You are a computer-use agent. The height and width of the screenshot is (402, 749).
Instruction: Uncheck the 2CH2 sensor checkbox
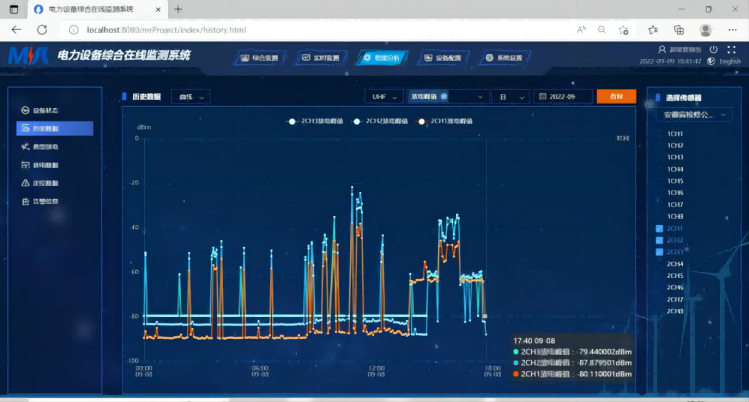click(659, 240)
